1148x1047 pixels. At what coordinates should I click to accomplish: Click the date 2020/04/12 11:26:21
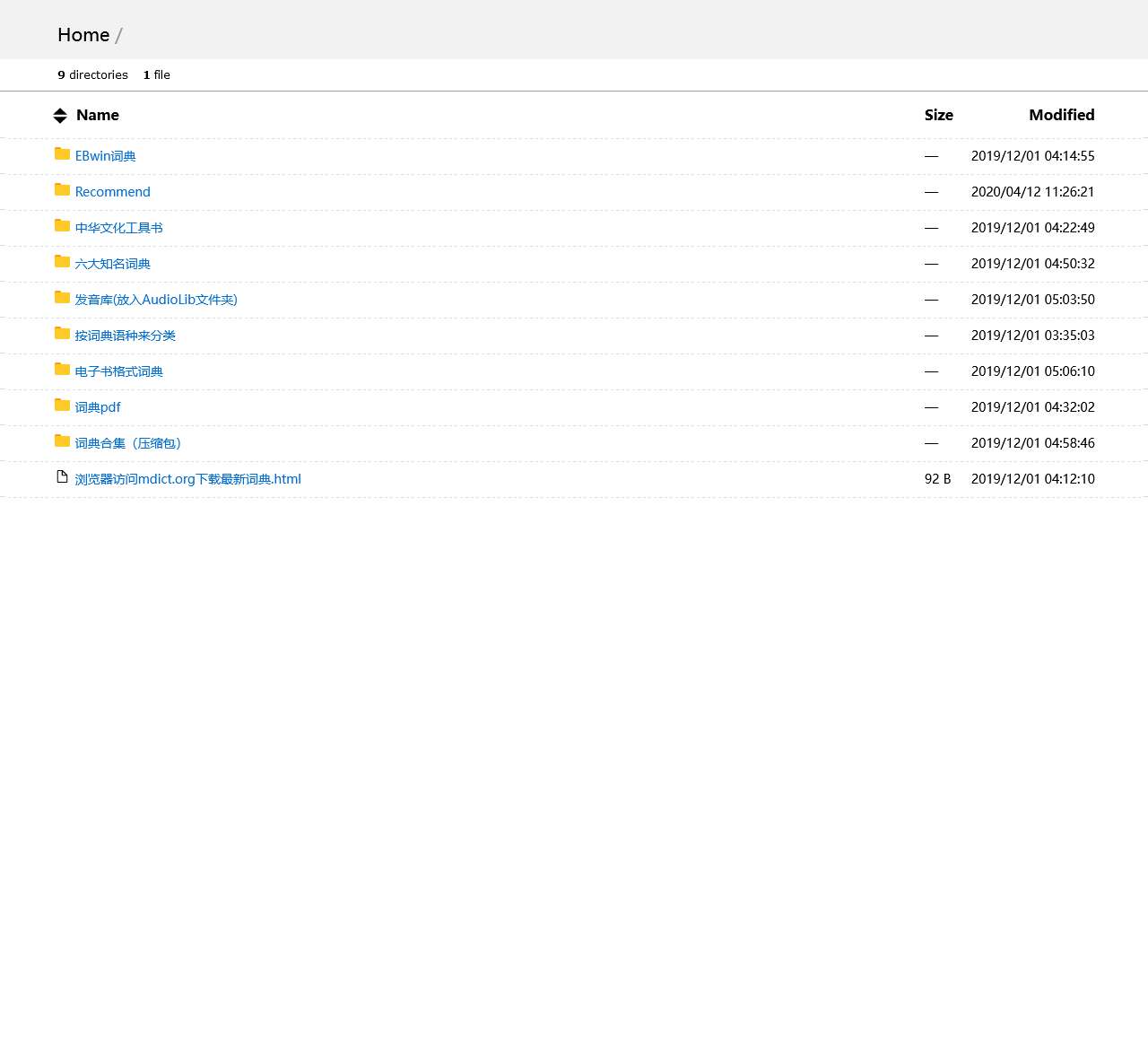(x=1033, y=192)
